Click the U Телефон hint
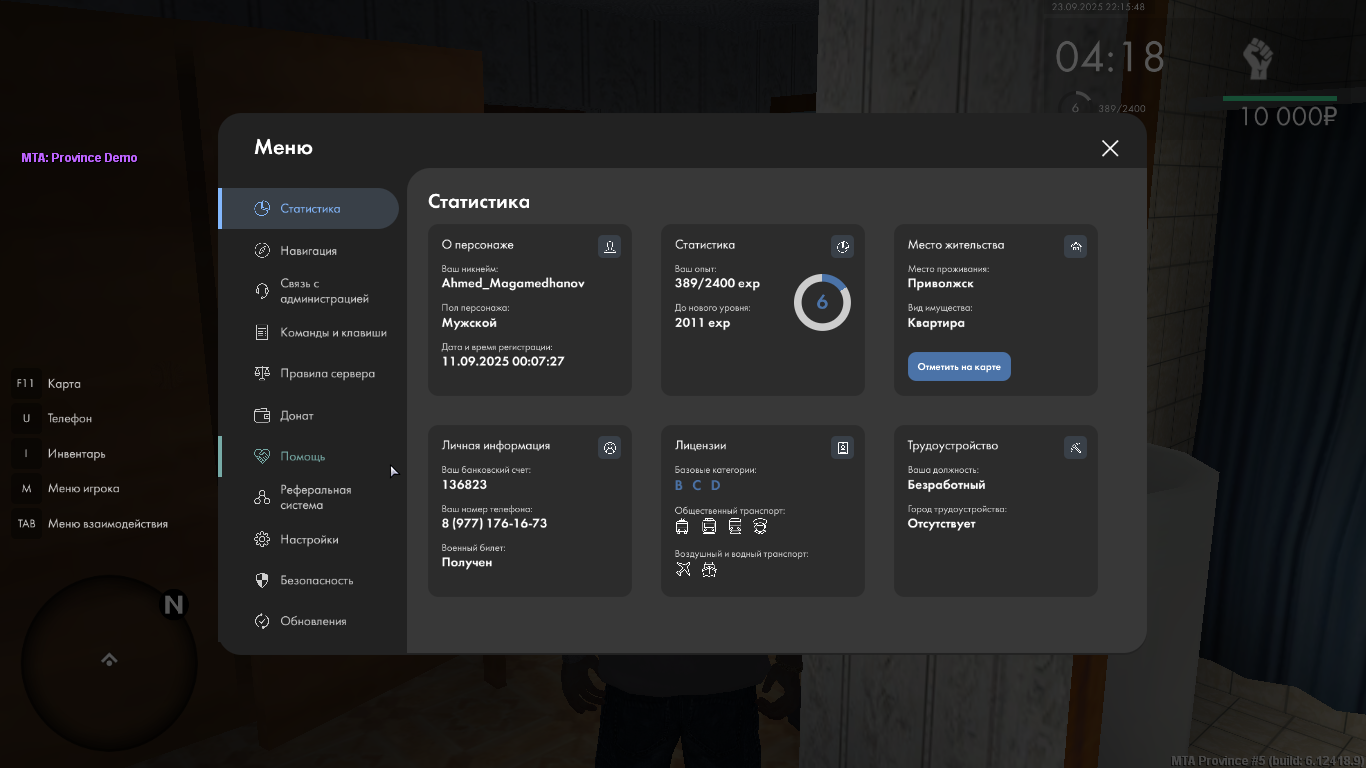 point(52,418)
